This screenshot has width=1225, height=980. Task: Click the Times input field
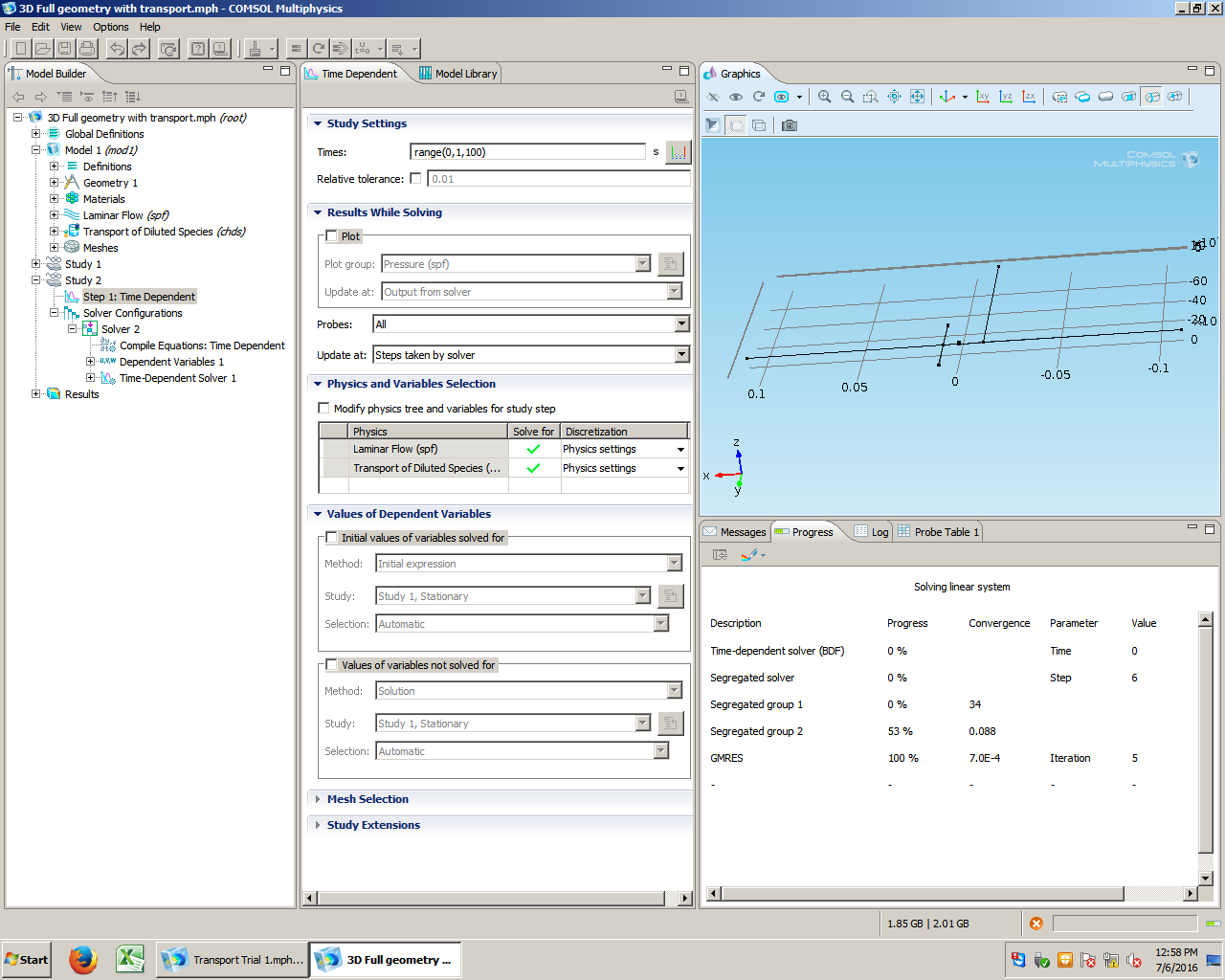coord(527,152)
